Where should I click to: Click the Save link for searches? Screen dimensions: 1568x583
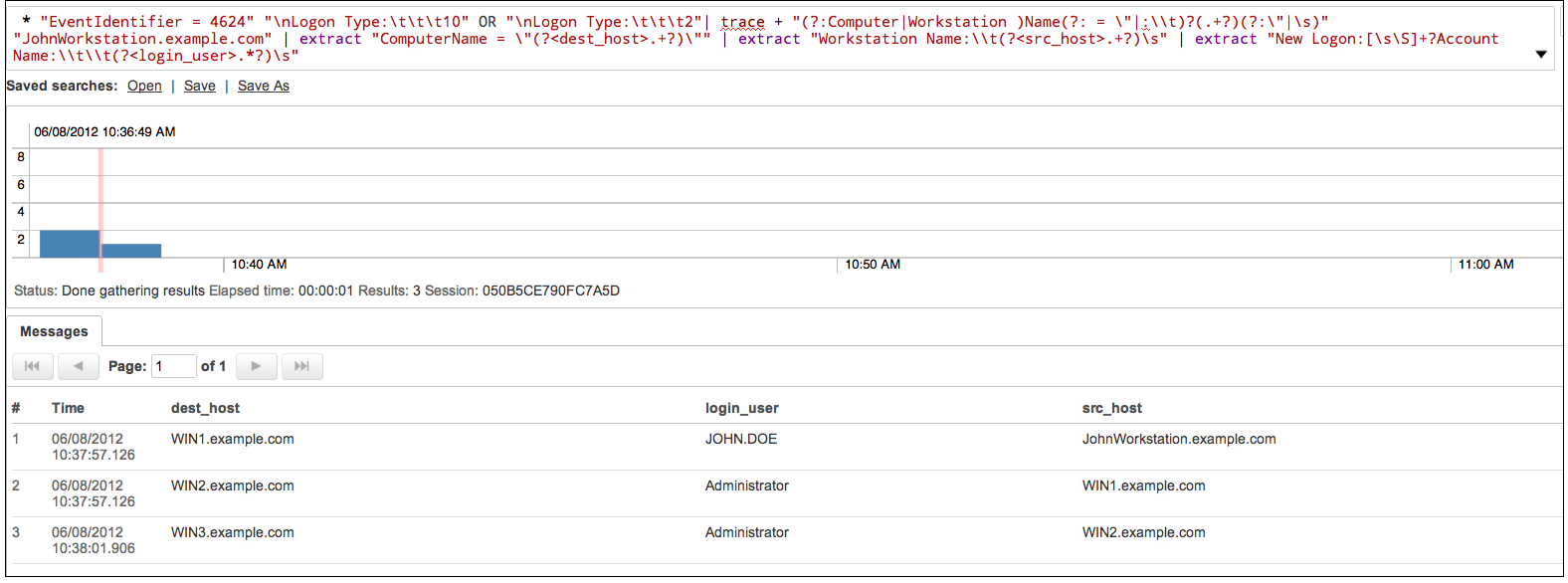click(199, 87)
